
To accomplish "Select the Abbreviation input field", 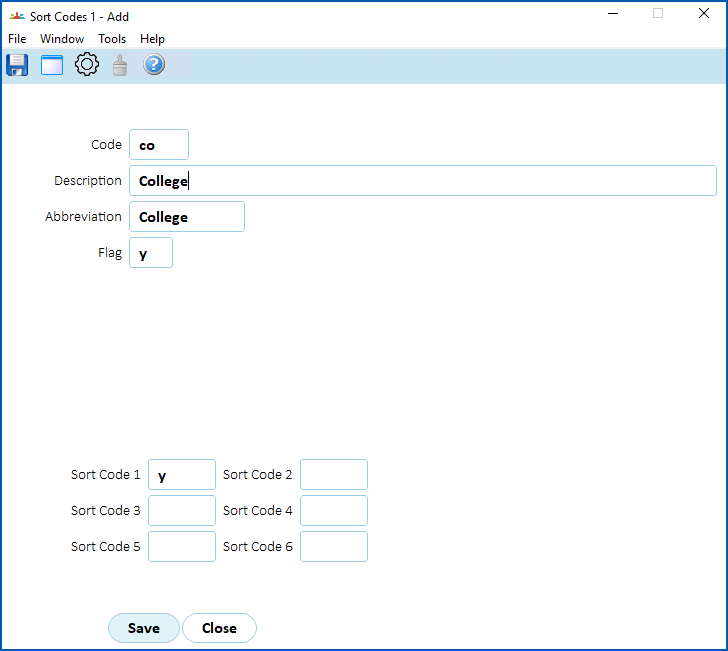I will pos(187,216).
